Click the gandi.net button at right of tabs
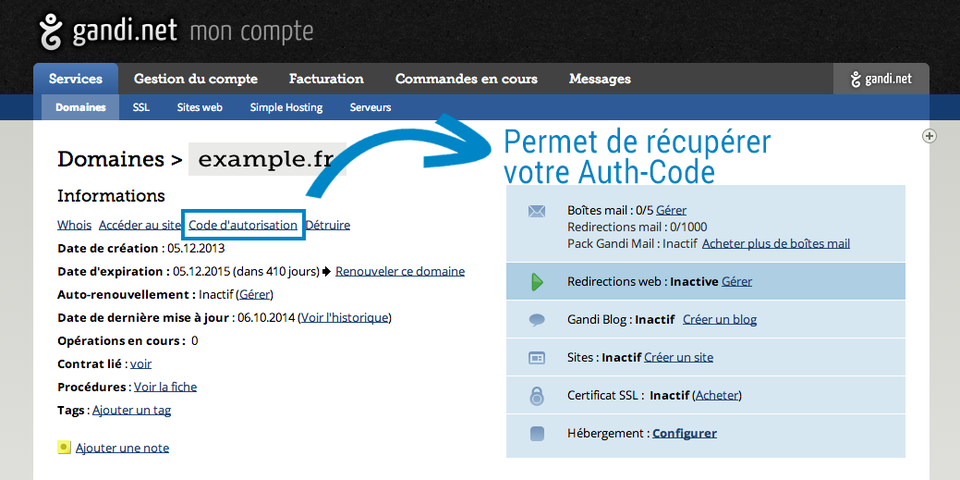Image resolution: width=960 pixels, height=480 pixels. [881, 79]
